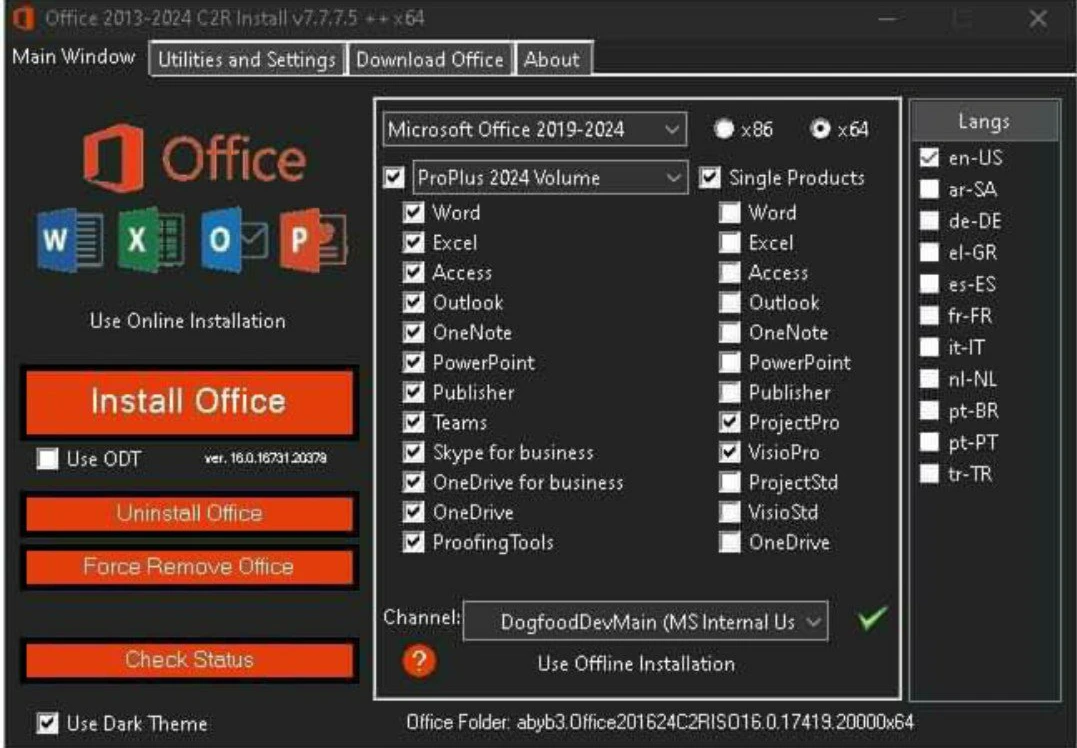Image resolution: width=1077 pixels, height=748 pixels.
Task: Click the Force Remove Office button
Action: point(188,567)
